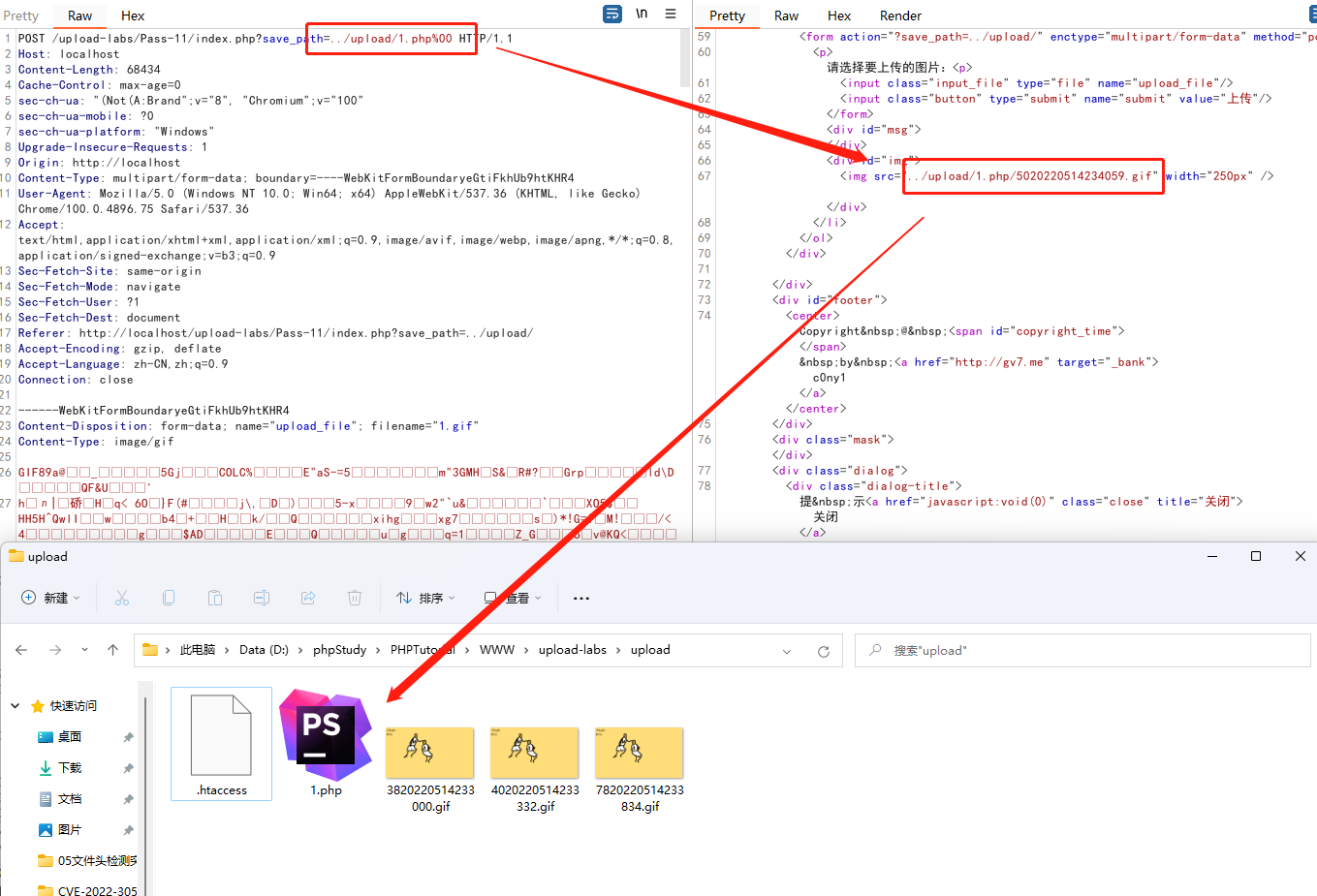Select the 7820220514233834.gif thumbnail
1317x896 pixels.
640,753
